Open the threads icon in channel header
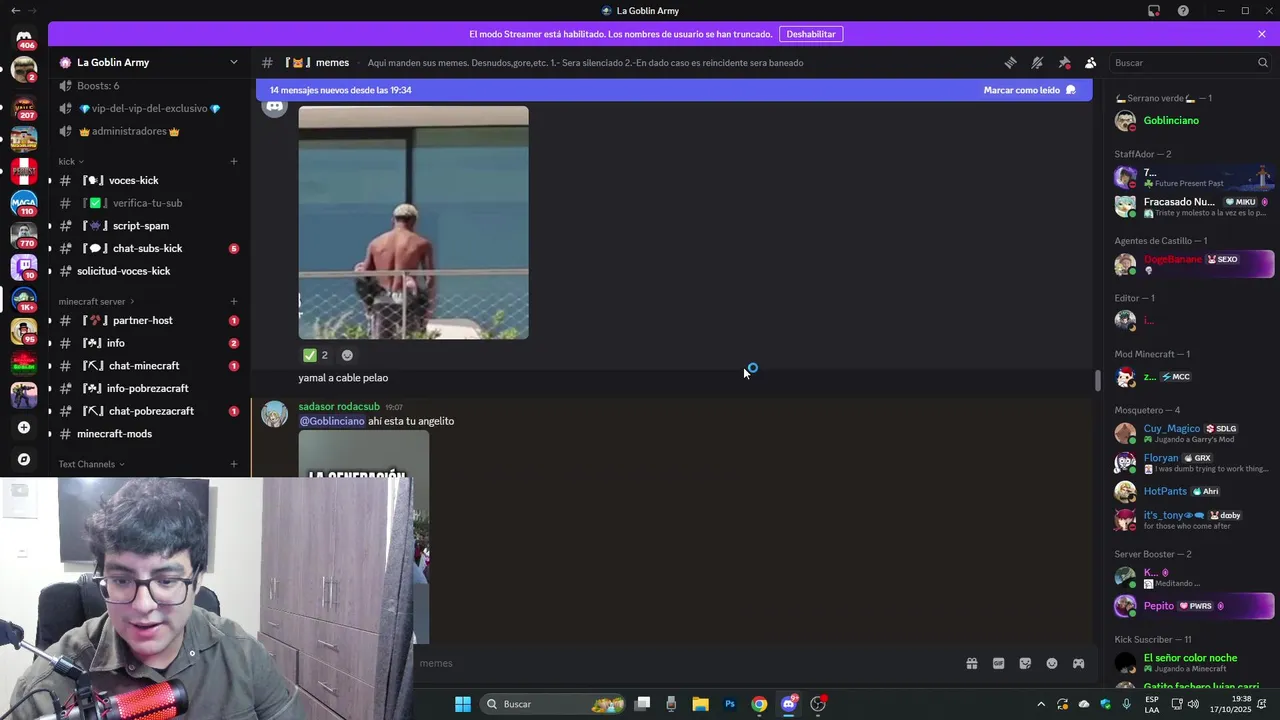Screen dimensions: 1280x720 point(1010,62)
